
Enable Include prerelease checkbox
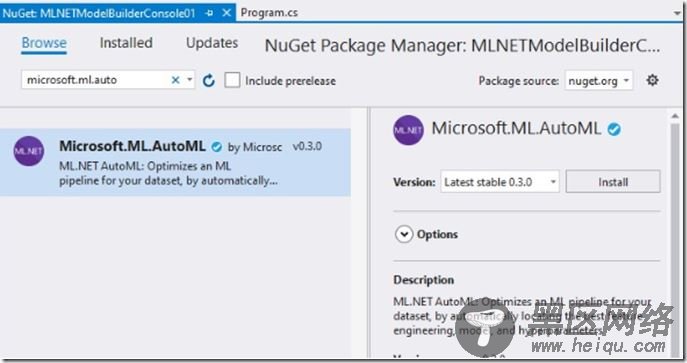pos(232,80)
